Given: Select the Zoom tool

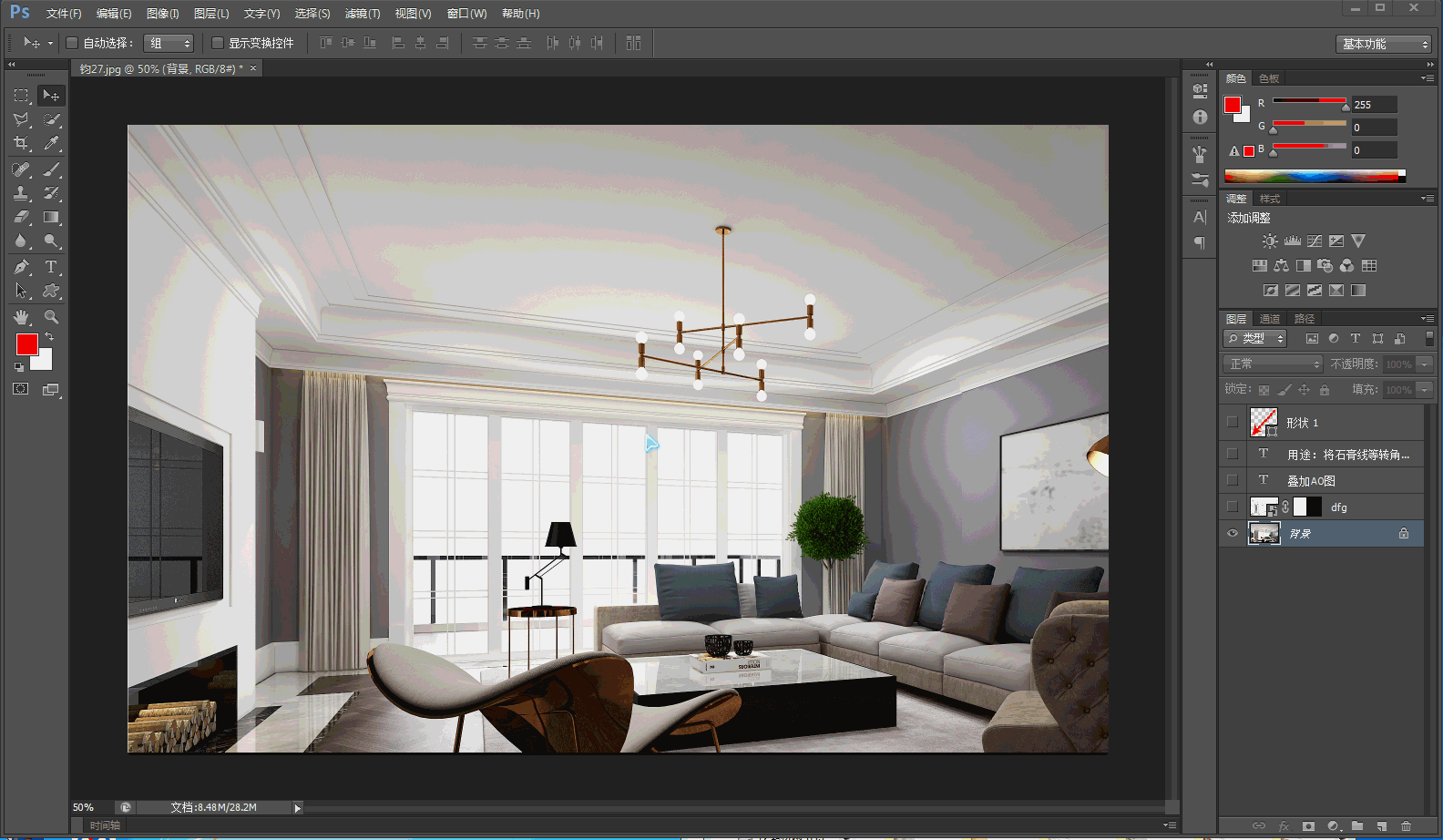Looking at the screenshot, I should 51,317.
